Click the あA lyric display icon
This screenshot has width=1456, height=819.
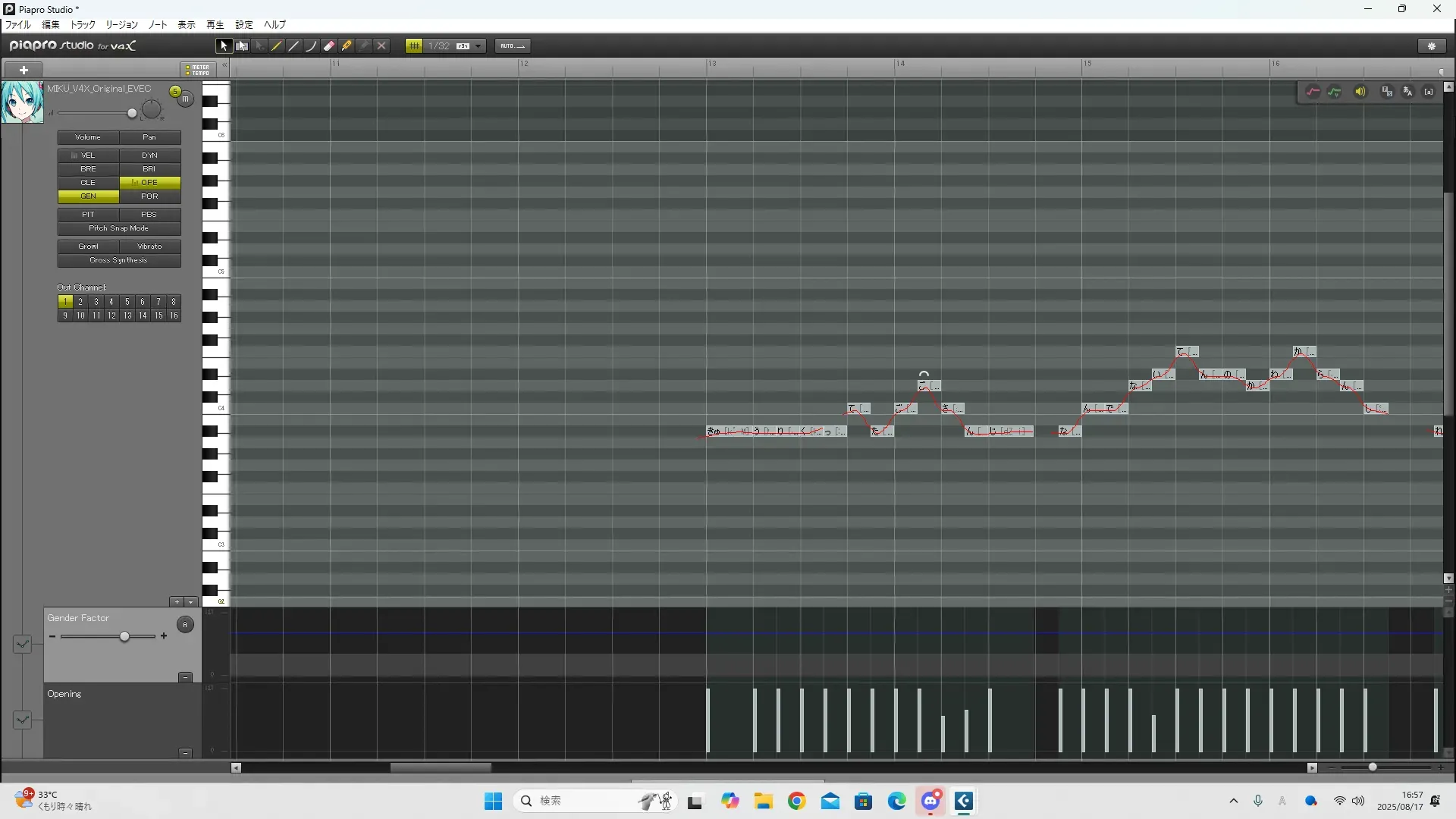tap(1407, 92)
